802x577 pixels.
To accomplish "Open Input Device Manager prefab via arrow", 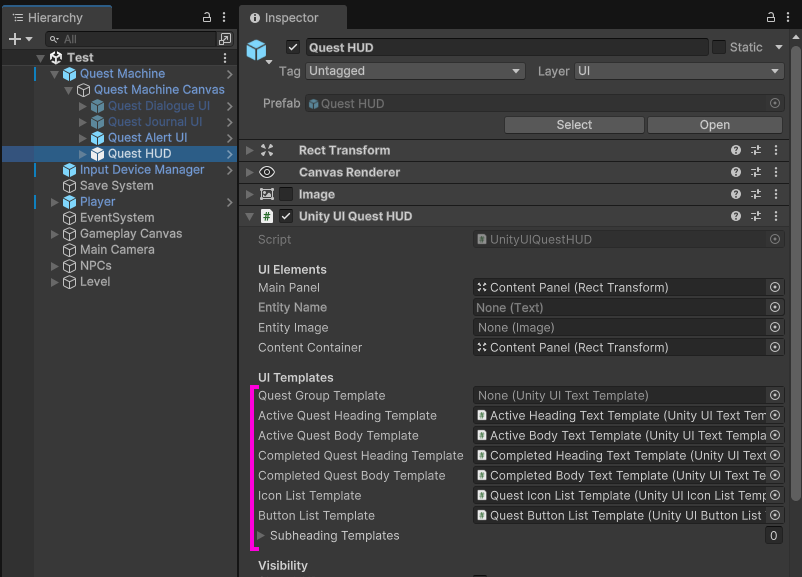I will 229,170.
